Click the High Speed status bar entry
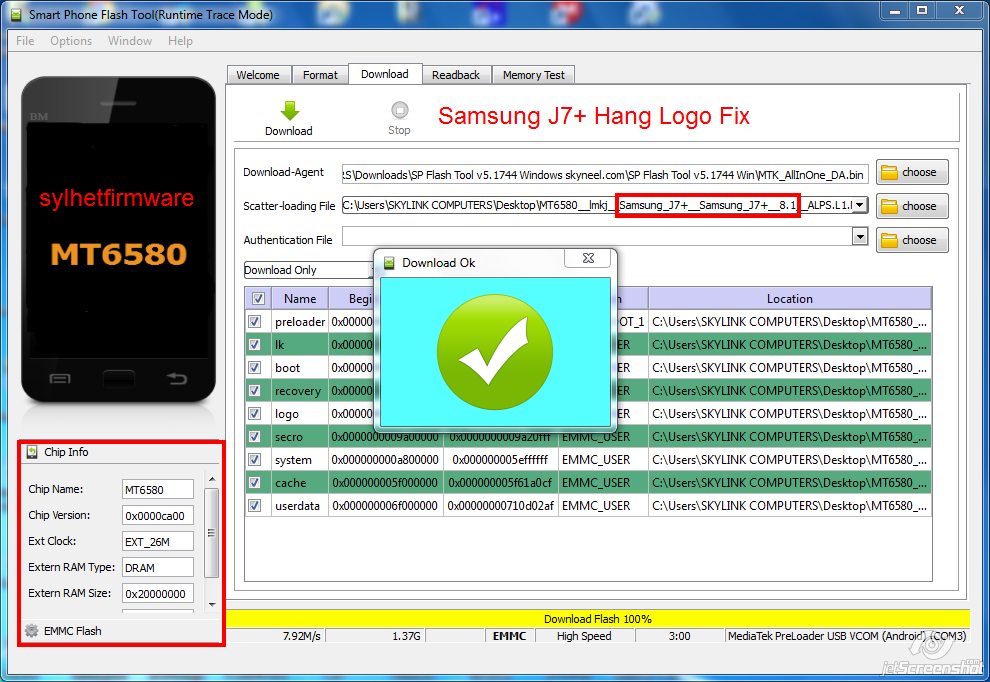 click(583, 636)
